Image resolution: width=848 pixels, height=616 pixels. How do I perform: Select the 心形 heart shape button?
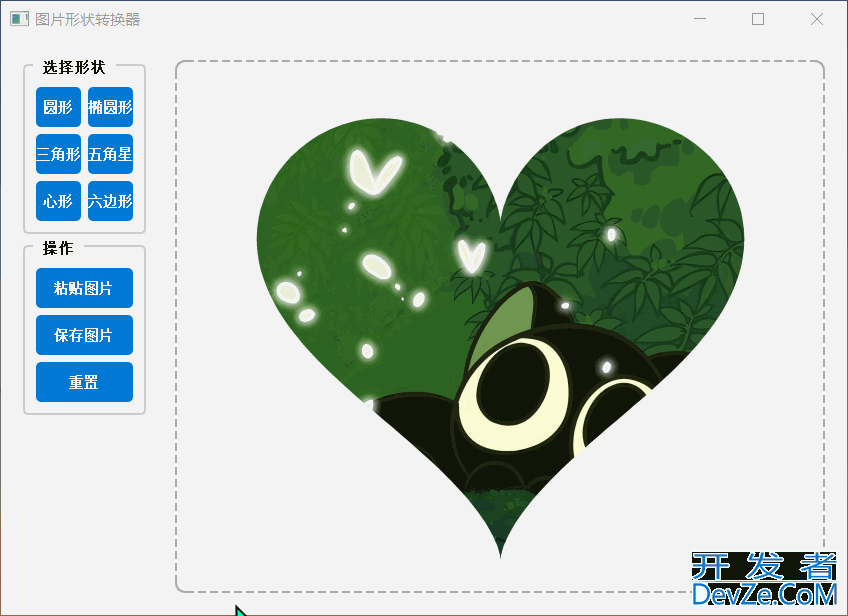pyautogui.click(x=58, y=201)
